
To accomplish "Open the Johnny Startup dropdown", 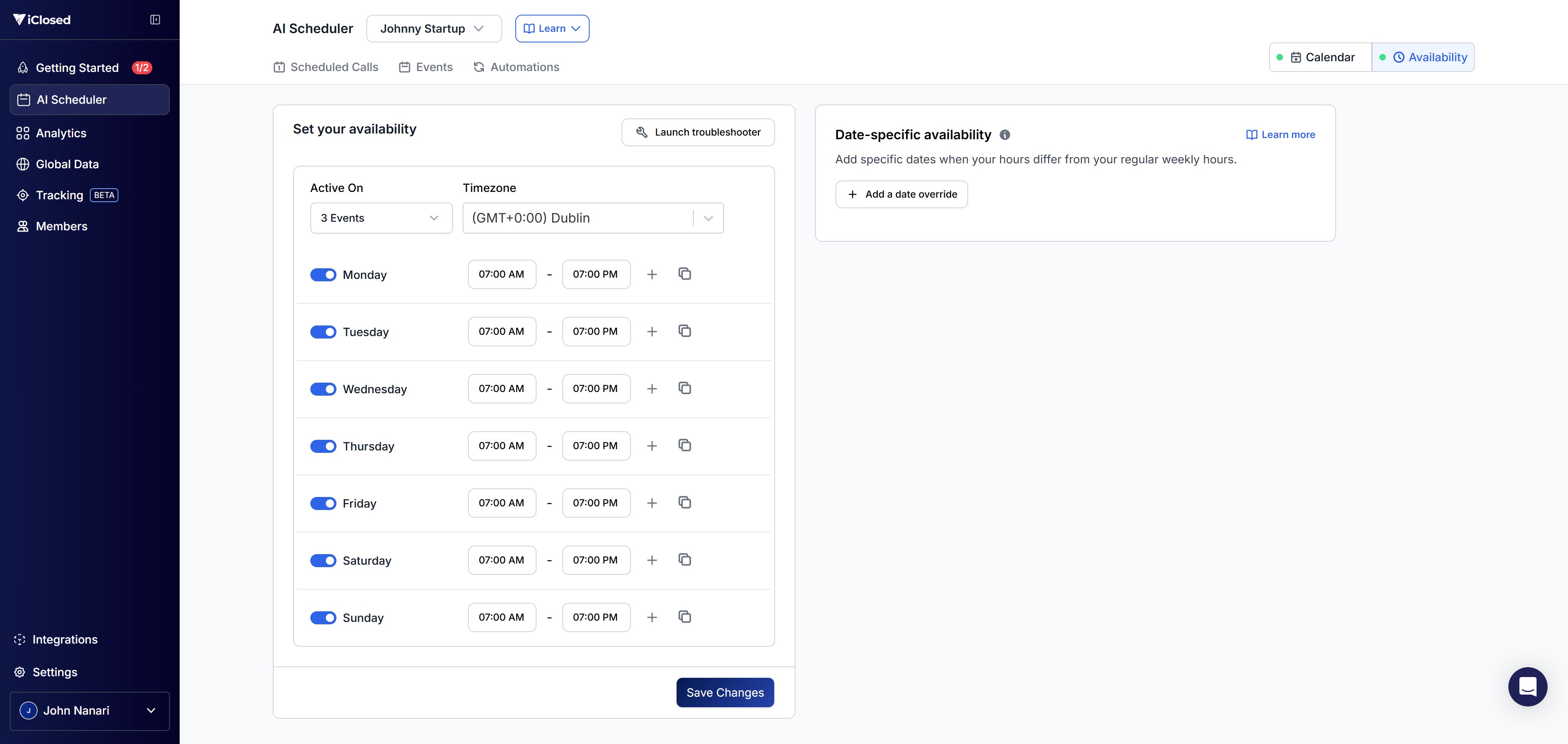I will (433, 29).
